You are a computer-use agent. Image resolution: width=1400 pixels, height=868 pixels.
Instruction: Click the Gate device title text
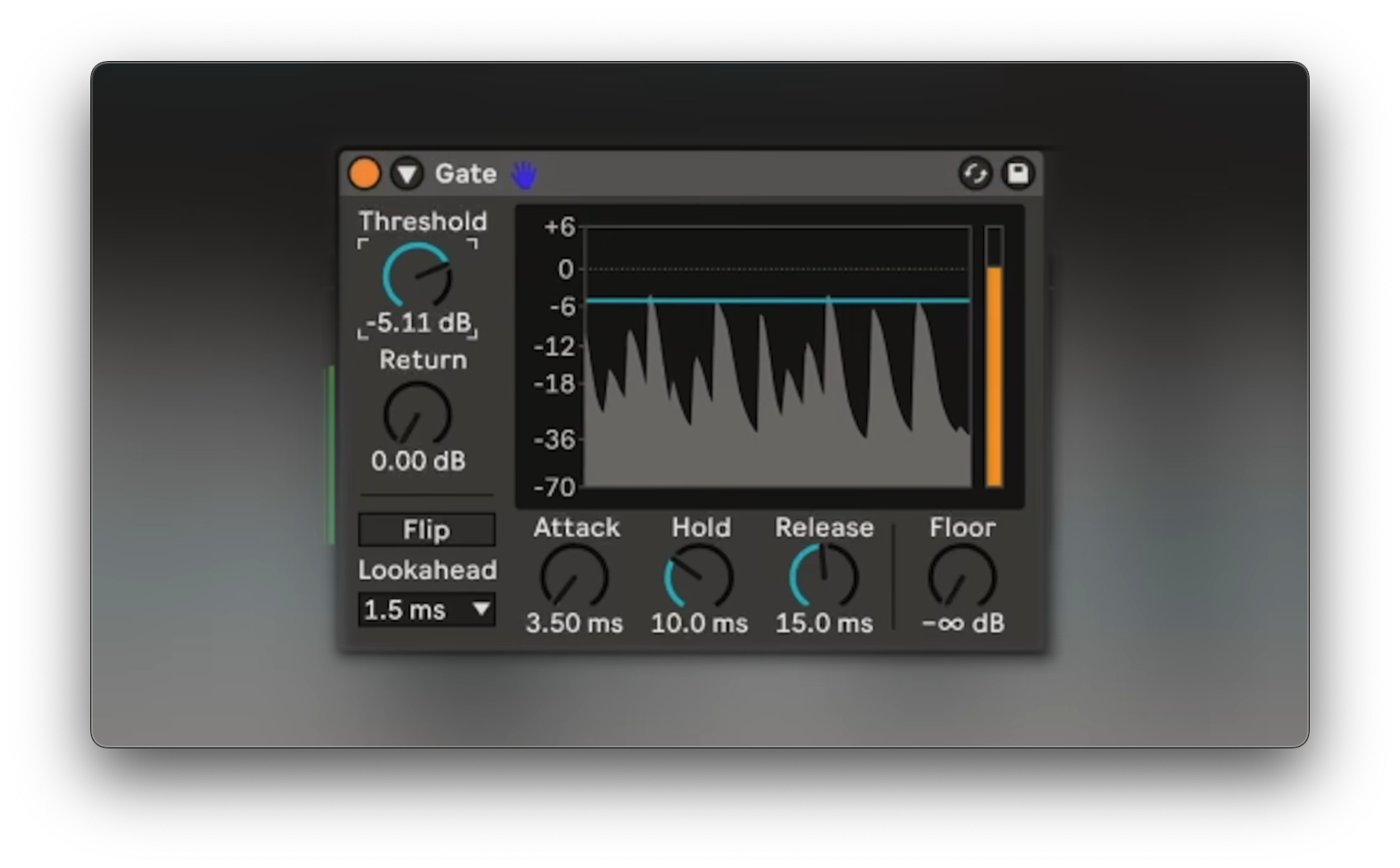(466, 173)
